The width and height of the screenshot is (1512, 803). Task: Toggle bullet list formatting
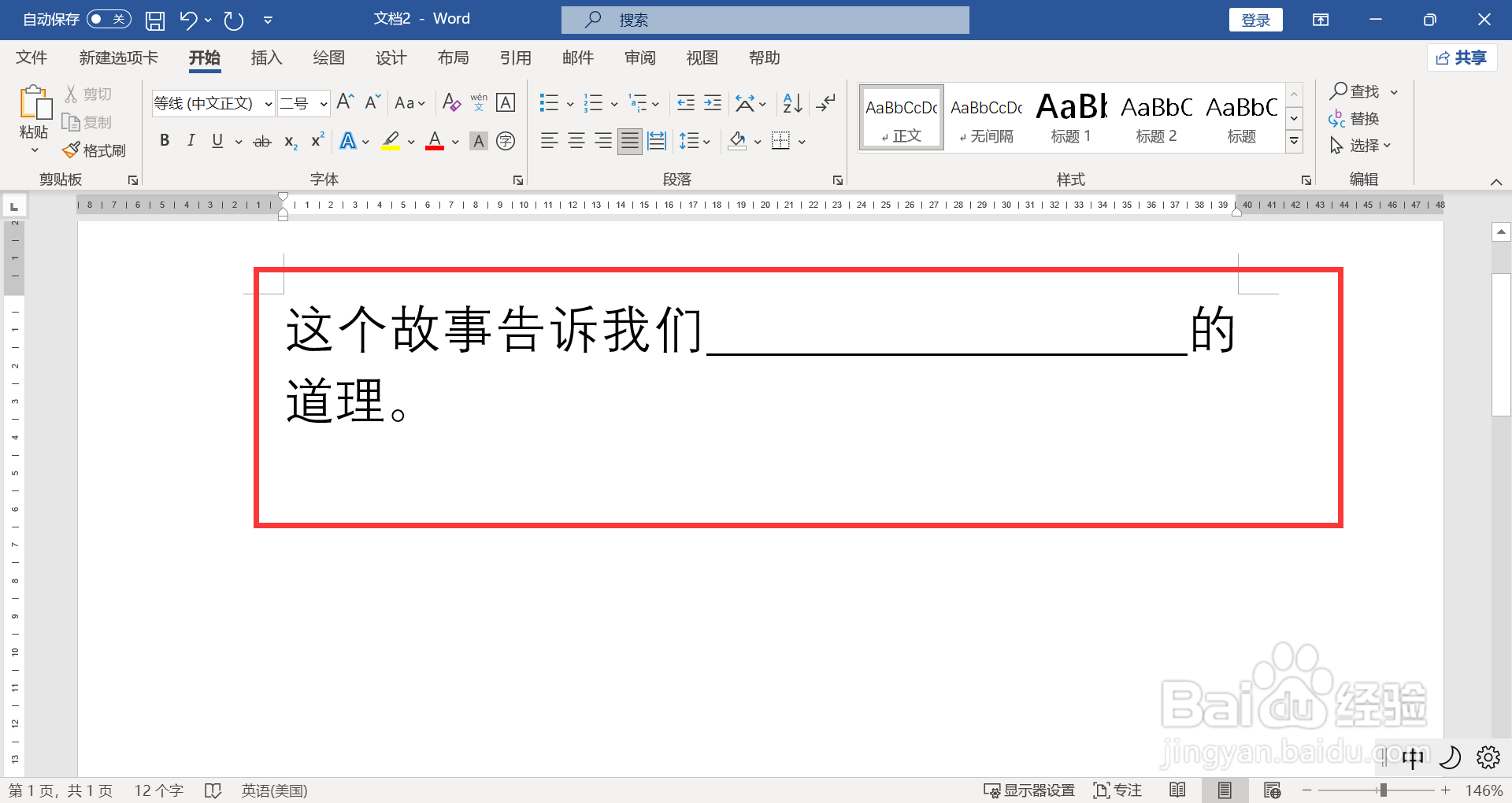coord(549,102)
